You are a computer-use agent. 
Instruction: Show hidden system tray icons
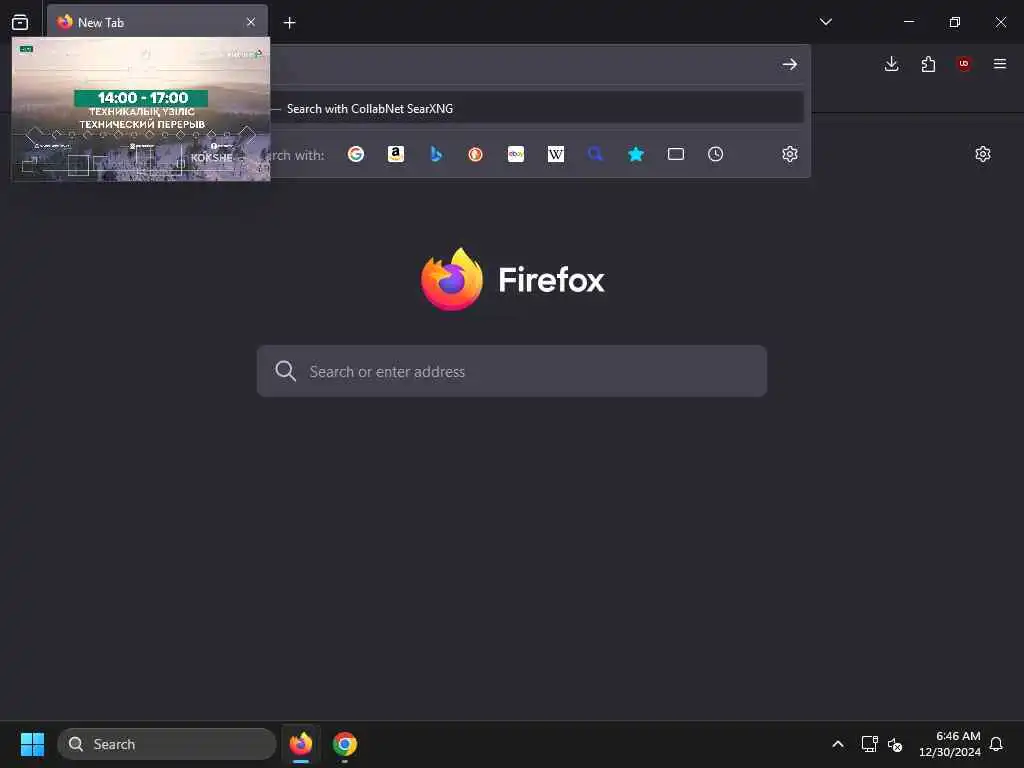[x=838, y=744]
